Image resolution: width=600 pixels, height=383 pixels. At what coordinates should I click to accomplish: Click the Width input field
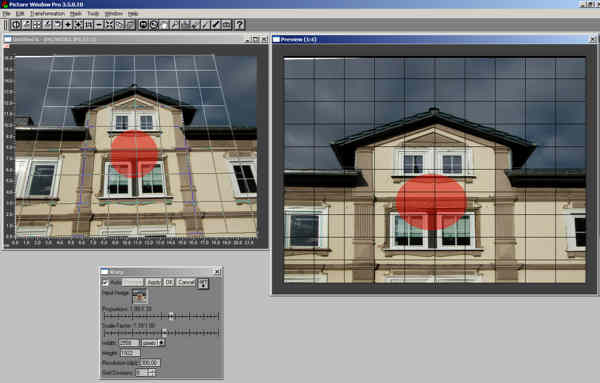point(129,343)
